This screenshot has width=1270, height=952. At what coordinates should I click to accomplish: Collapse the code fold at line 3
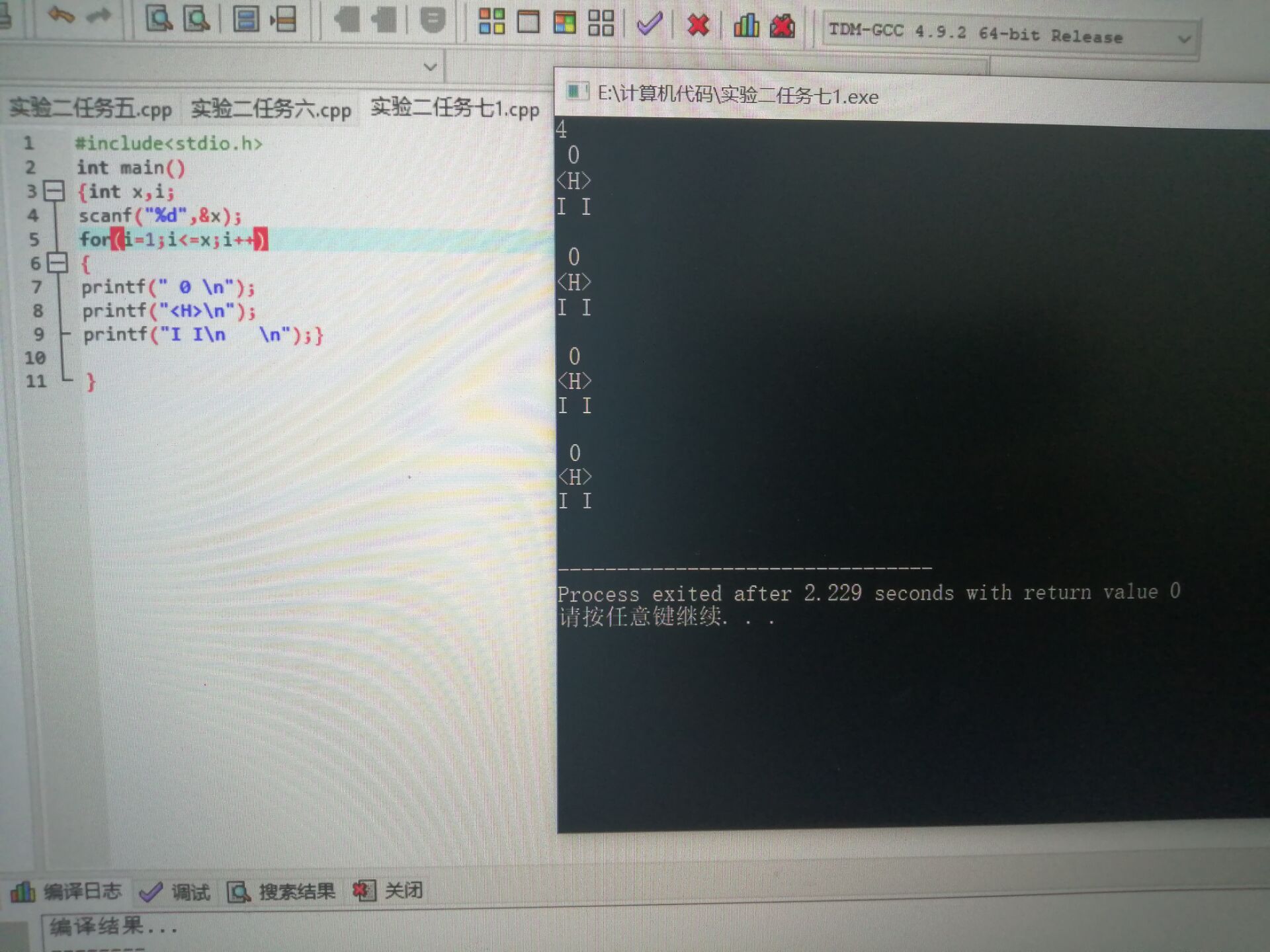pos(54,191)
